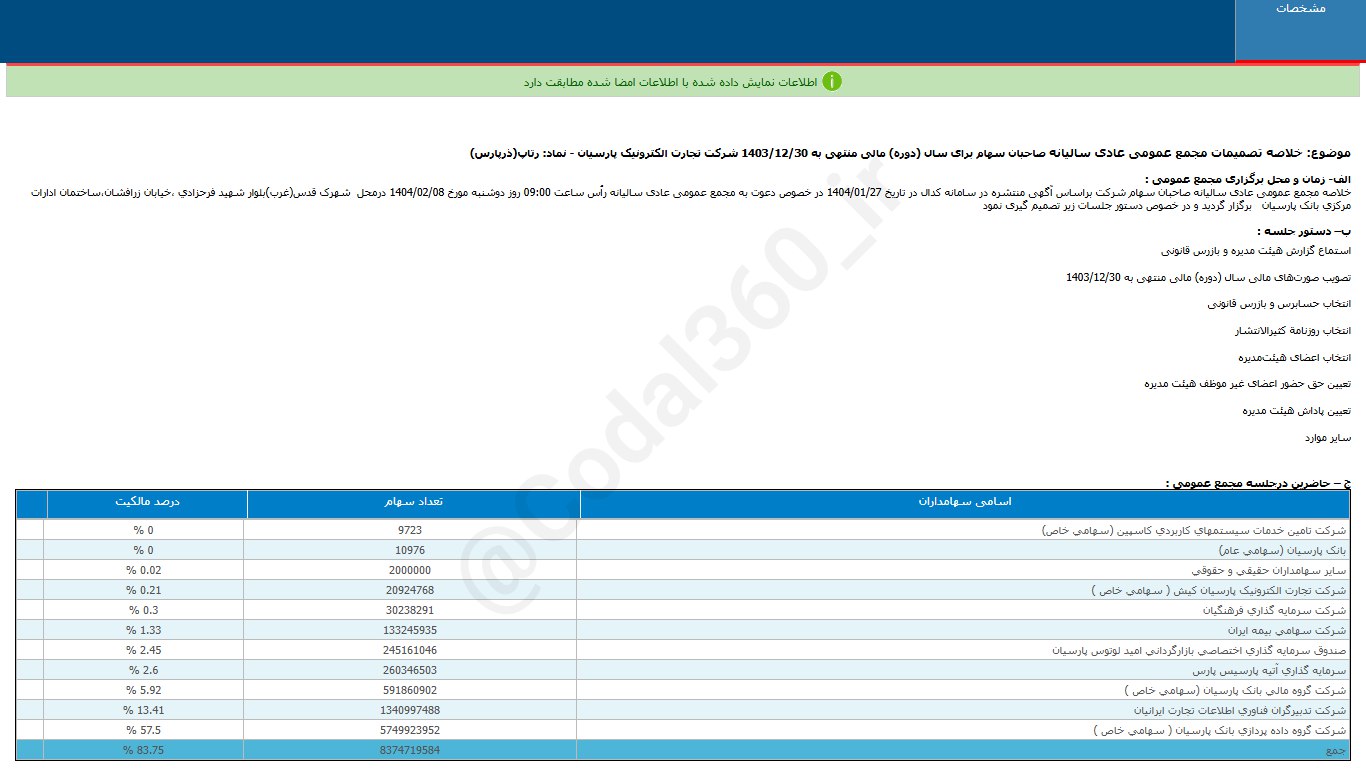This screenshot has height=768, width=1366.
Task: Click the تعداد سهام column header
Action: (x=413, y=502)
